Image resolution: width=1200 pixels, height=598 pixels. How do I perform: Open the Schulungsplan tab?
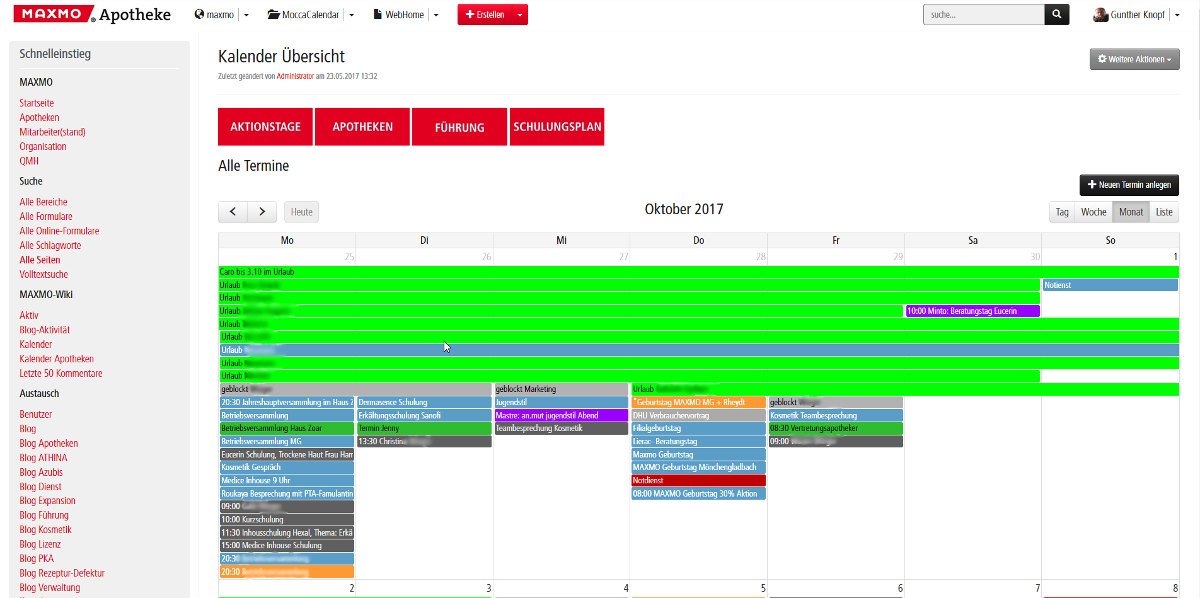557,127
